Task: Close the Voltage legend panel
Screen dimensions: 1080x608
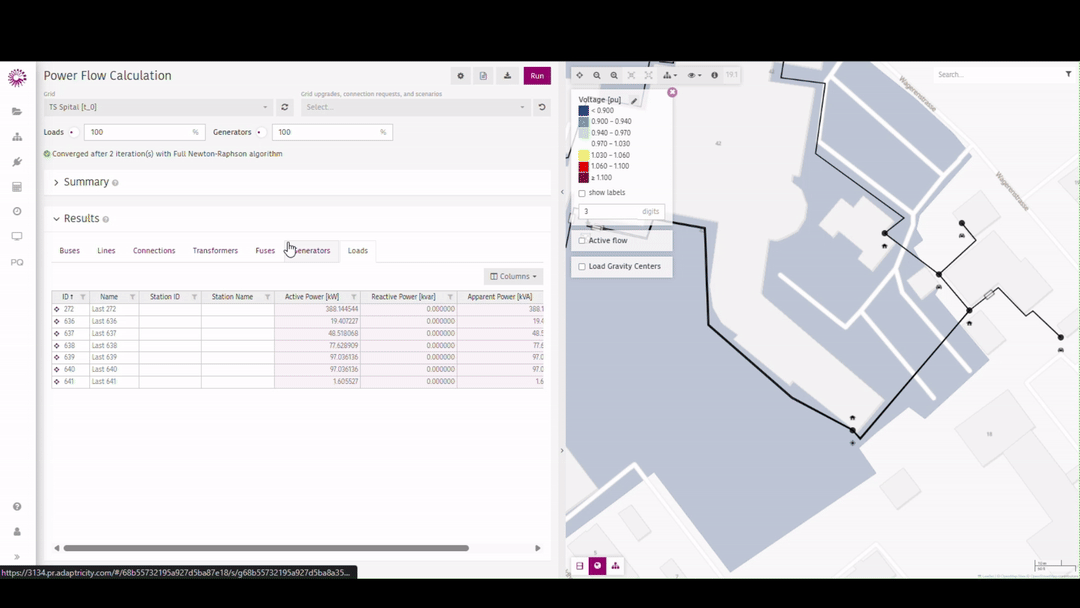Action: click(x=672, y=92)
